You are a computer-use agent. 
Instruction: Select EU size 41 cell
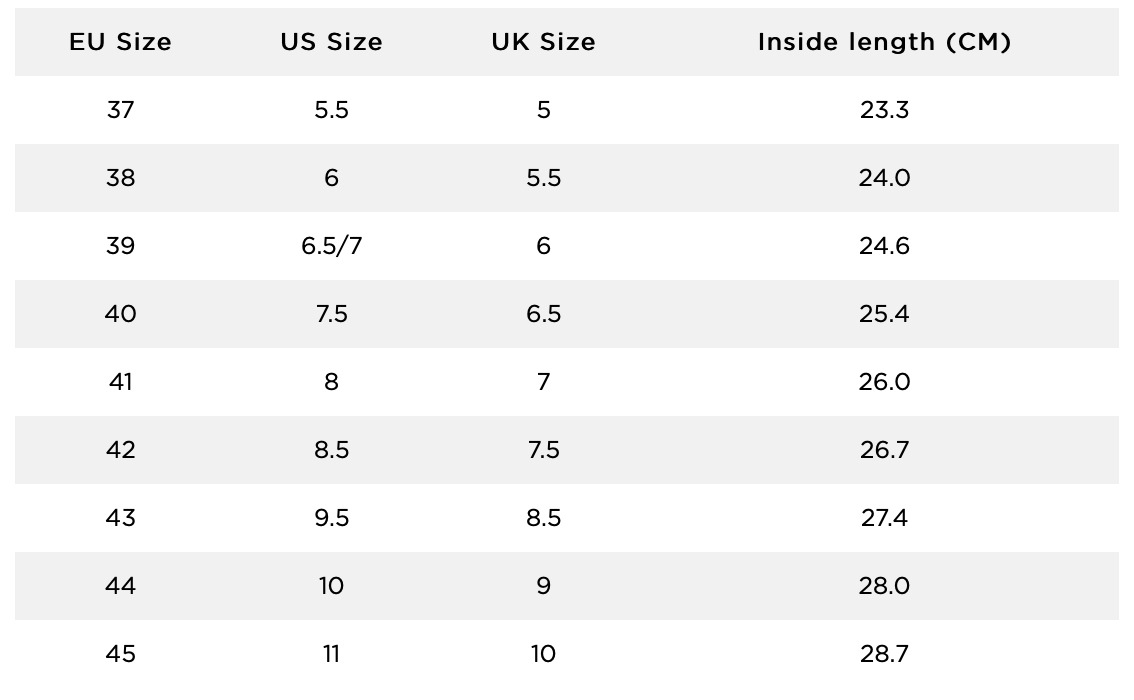(120, 382)
